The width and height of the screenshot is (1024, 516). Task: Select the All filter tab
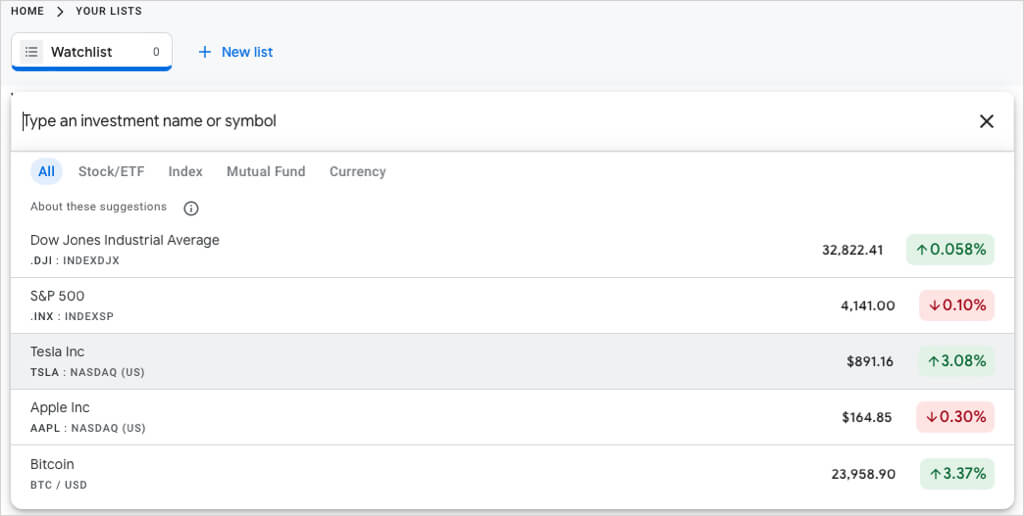click(x=46, y=171)
